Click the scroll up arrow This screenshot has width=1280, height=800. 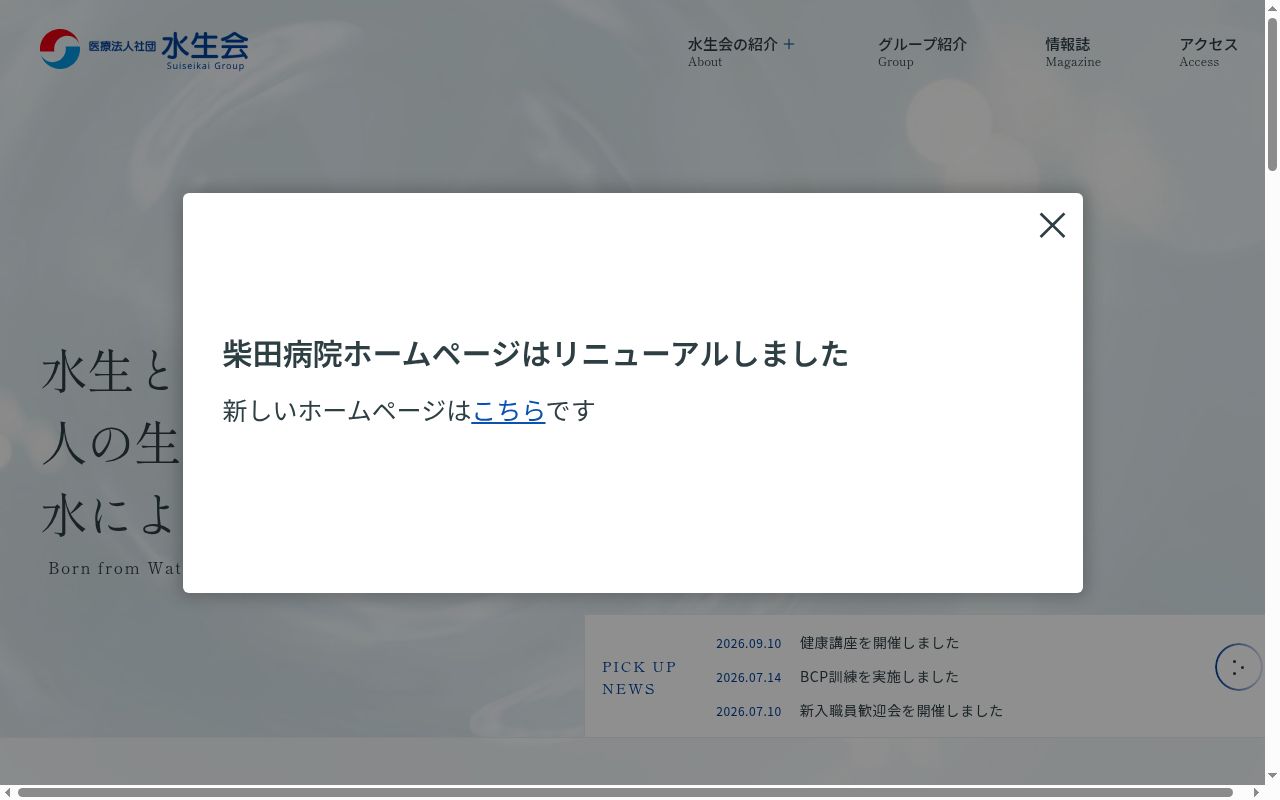coord(1272,8)
